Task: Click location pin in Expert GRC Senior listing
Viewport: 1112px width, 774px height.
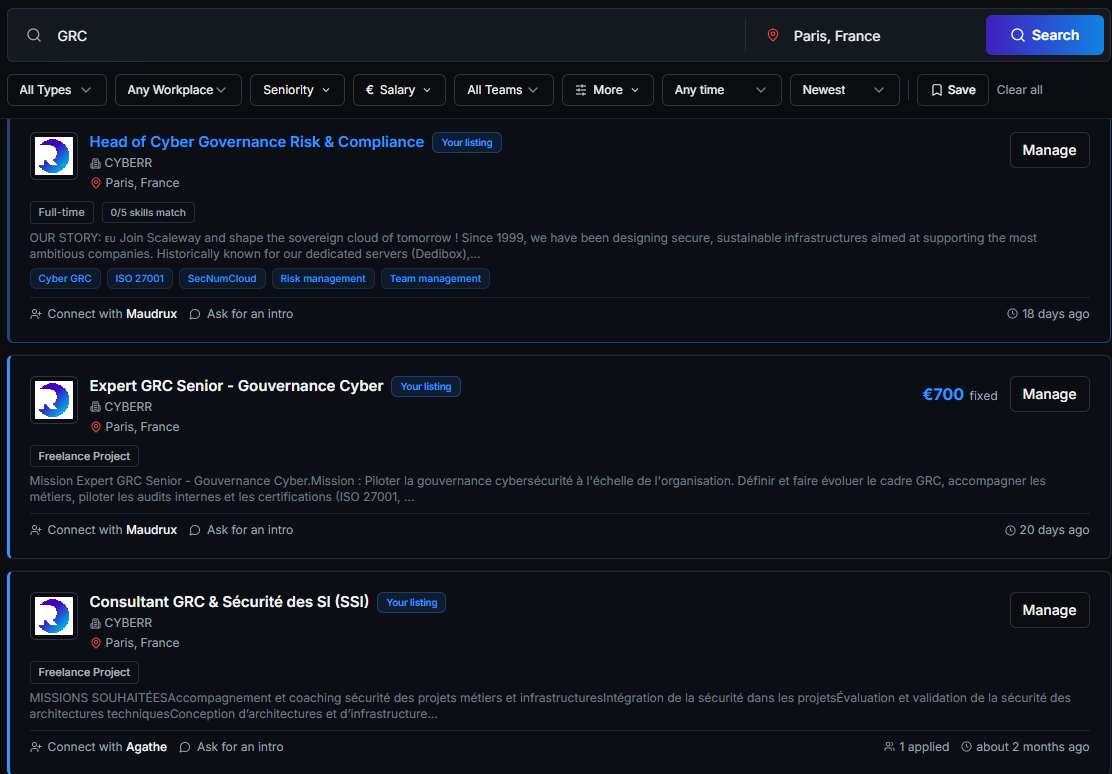Action: click(x=96, y=427)
